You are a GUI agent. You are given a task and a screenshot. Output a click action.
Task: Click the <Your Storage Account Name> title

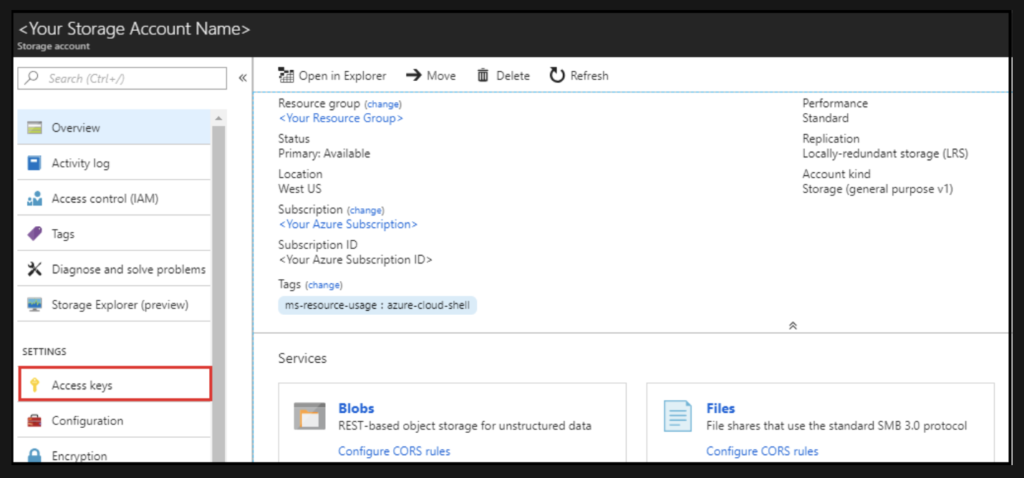click(x=134, y=29)
